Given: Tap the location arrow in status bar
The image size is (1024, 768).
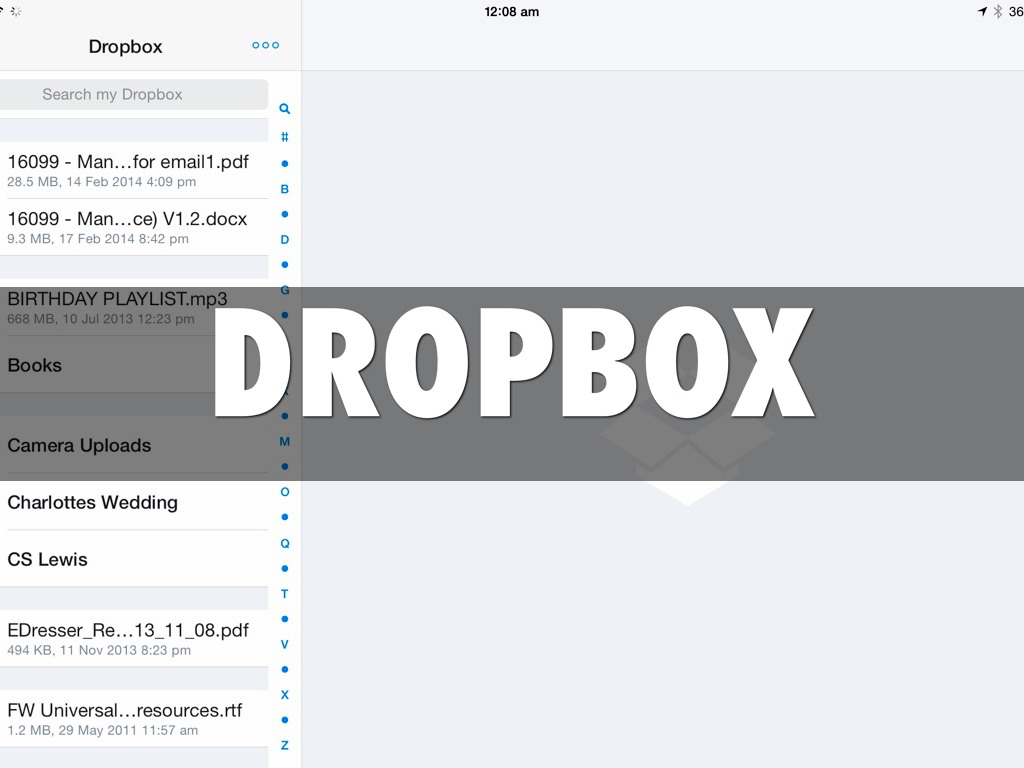Looking at the screenshot, I should point(982,12).
